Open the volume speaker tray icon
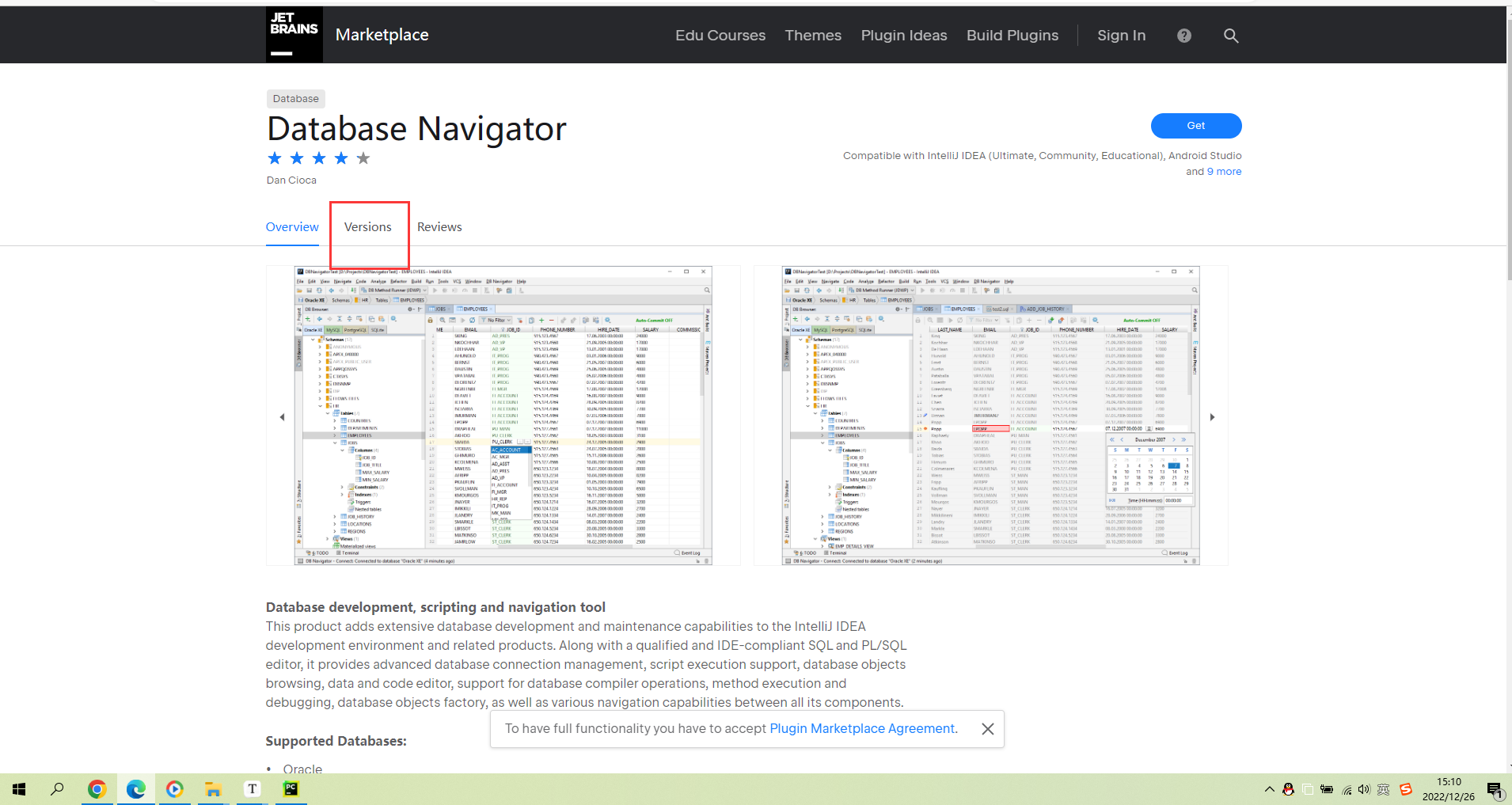 (1364, 789)
